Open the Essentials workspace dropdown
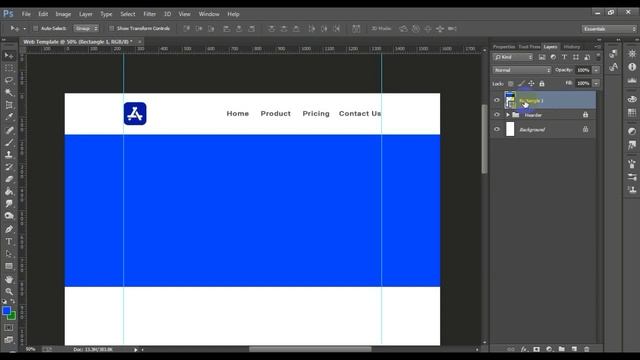Image resolution: width=640 pixels, height=360 pixels. (x=609, y=29)
